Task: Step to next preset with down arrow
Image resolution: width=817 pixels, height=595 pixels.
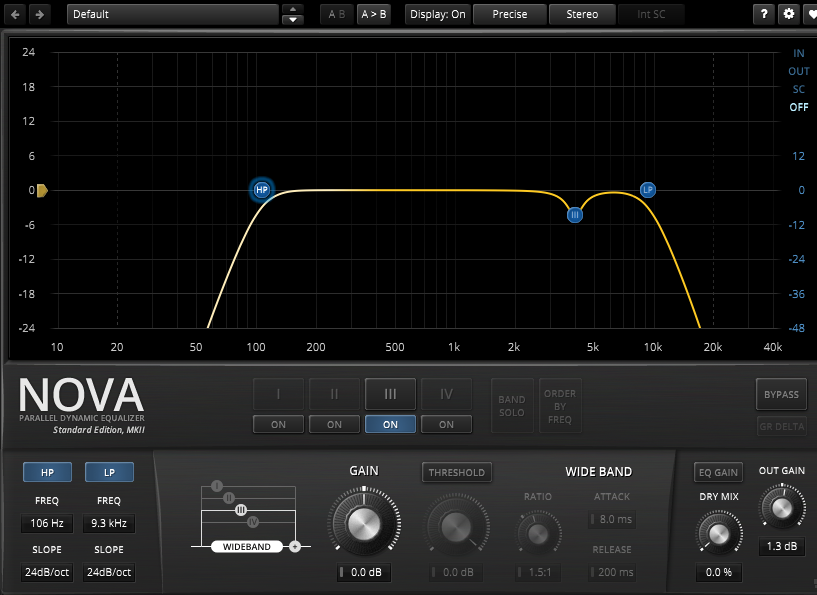Action: point(293,20)
